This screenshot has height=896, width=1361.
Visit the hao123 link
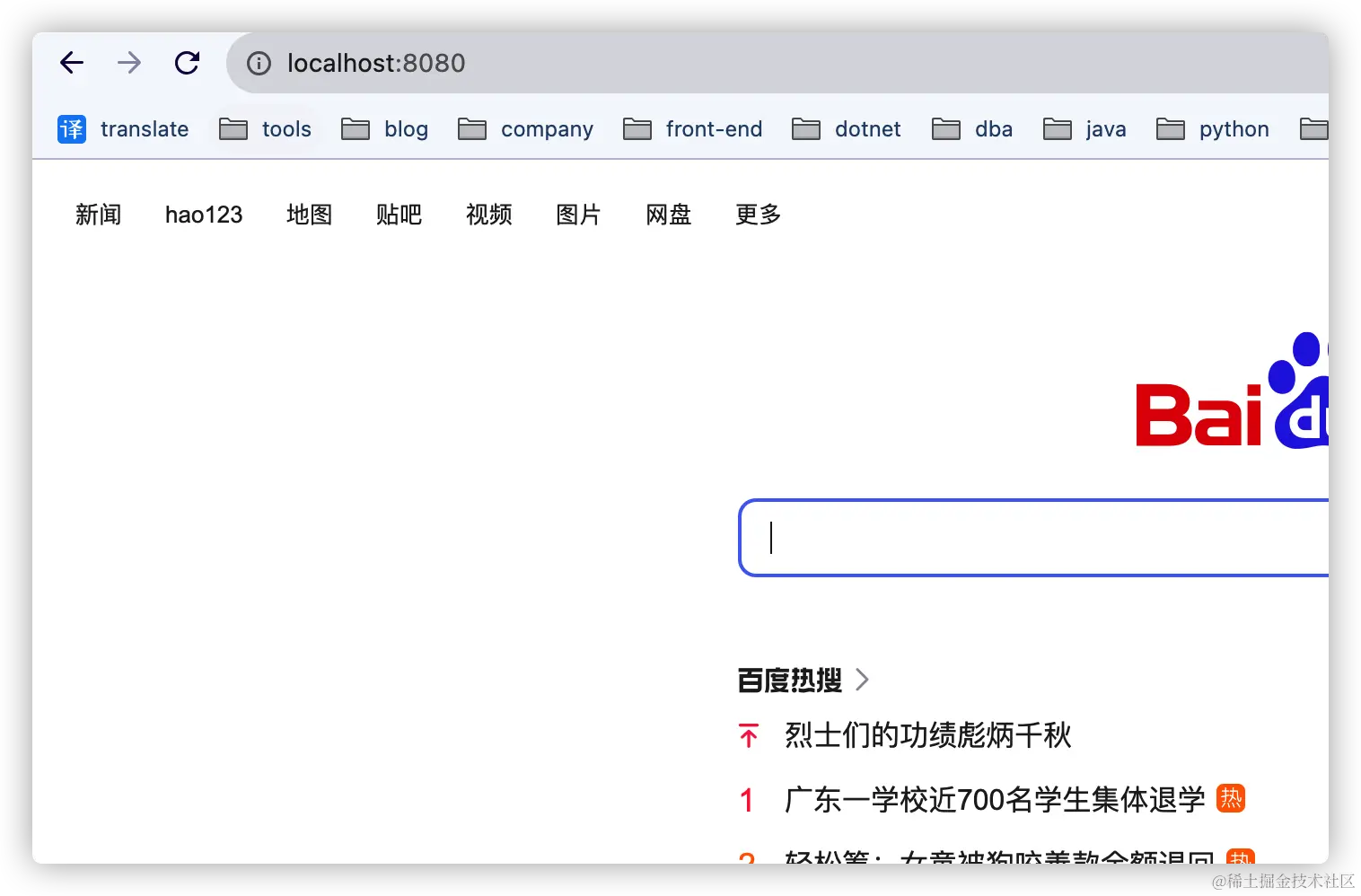pos(204,215)
